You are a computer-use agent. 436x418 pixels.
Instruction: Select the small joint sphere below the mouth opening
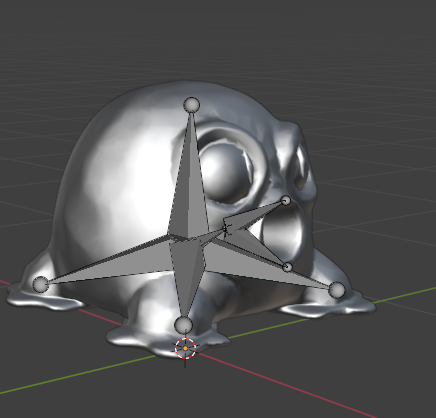(288, 267)
